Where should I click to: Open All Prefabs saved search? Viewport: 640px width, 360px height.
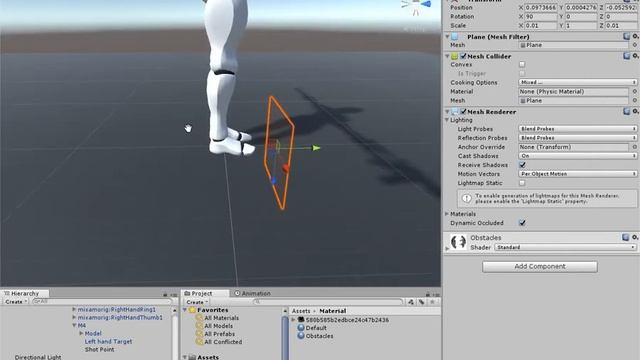point(215,334)
